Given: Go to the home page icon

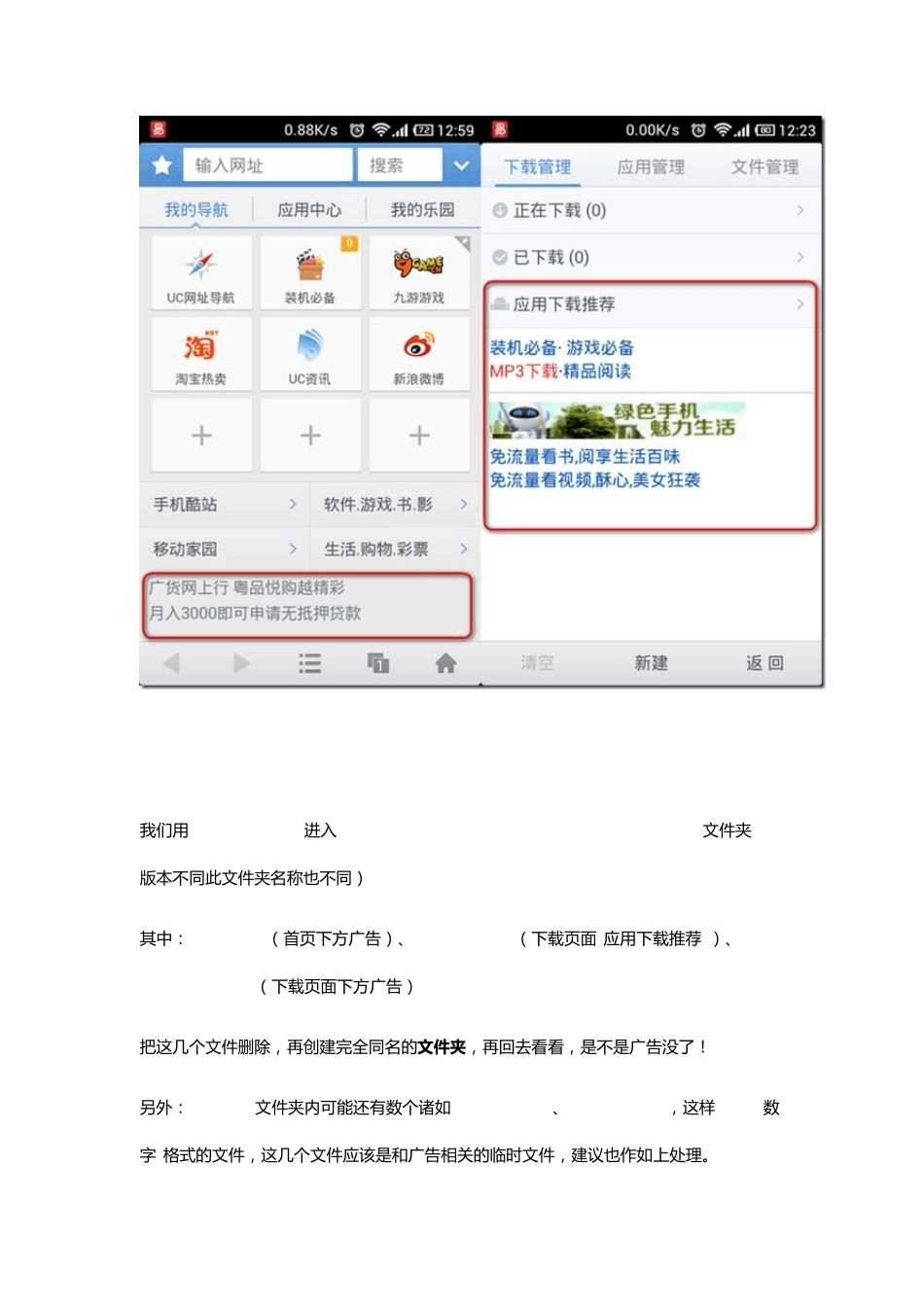Looking at the screenshot, I should pos(445,663).
